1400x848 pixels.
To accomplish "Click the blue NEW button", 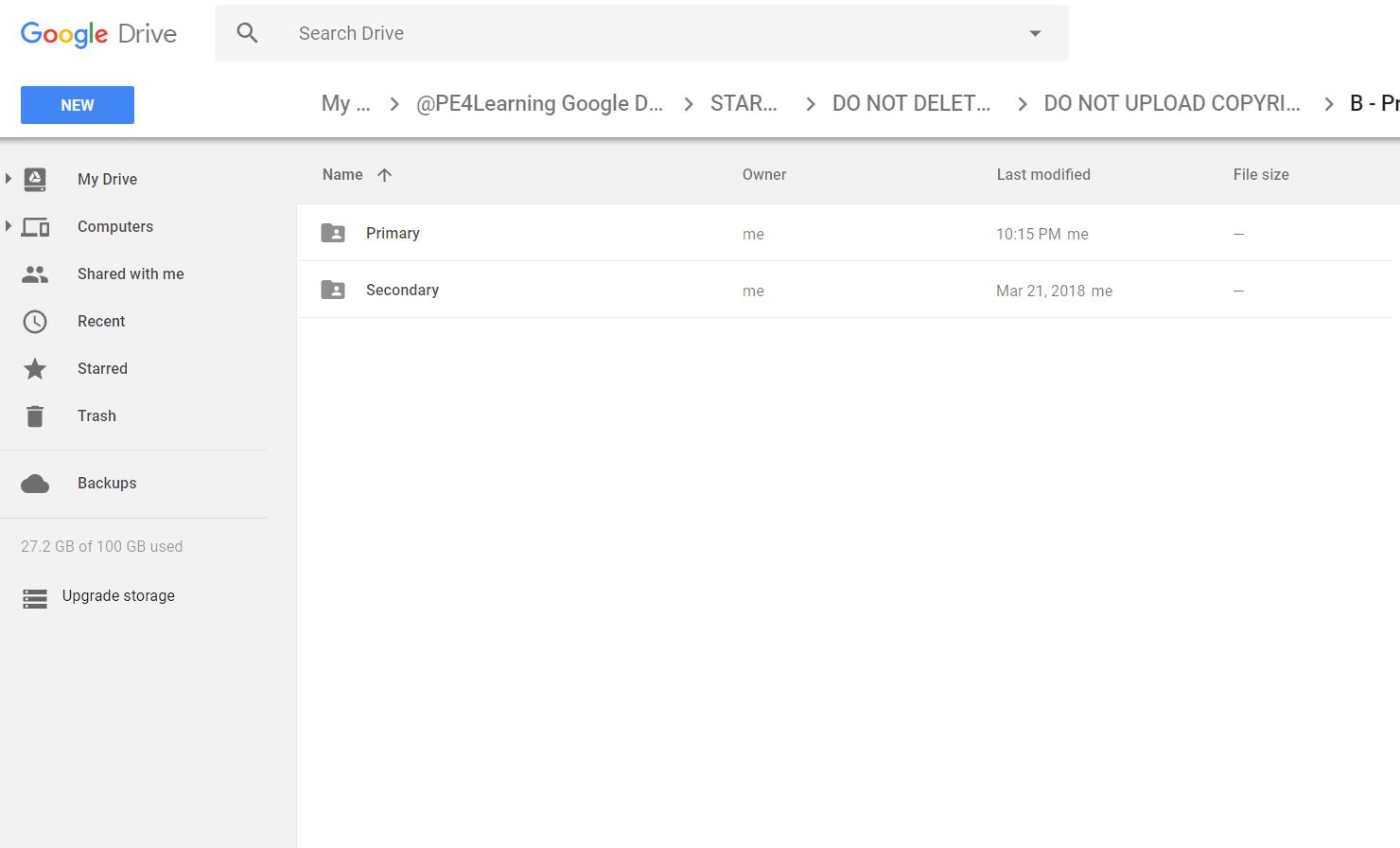I will (x=78, y=105).
